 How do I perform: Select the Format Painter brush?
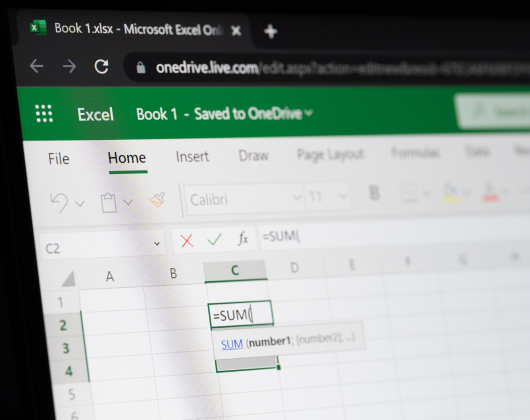coord(157,200)
